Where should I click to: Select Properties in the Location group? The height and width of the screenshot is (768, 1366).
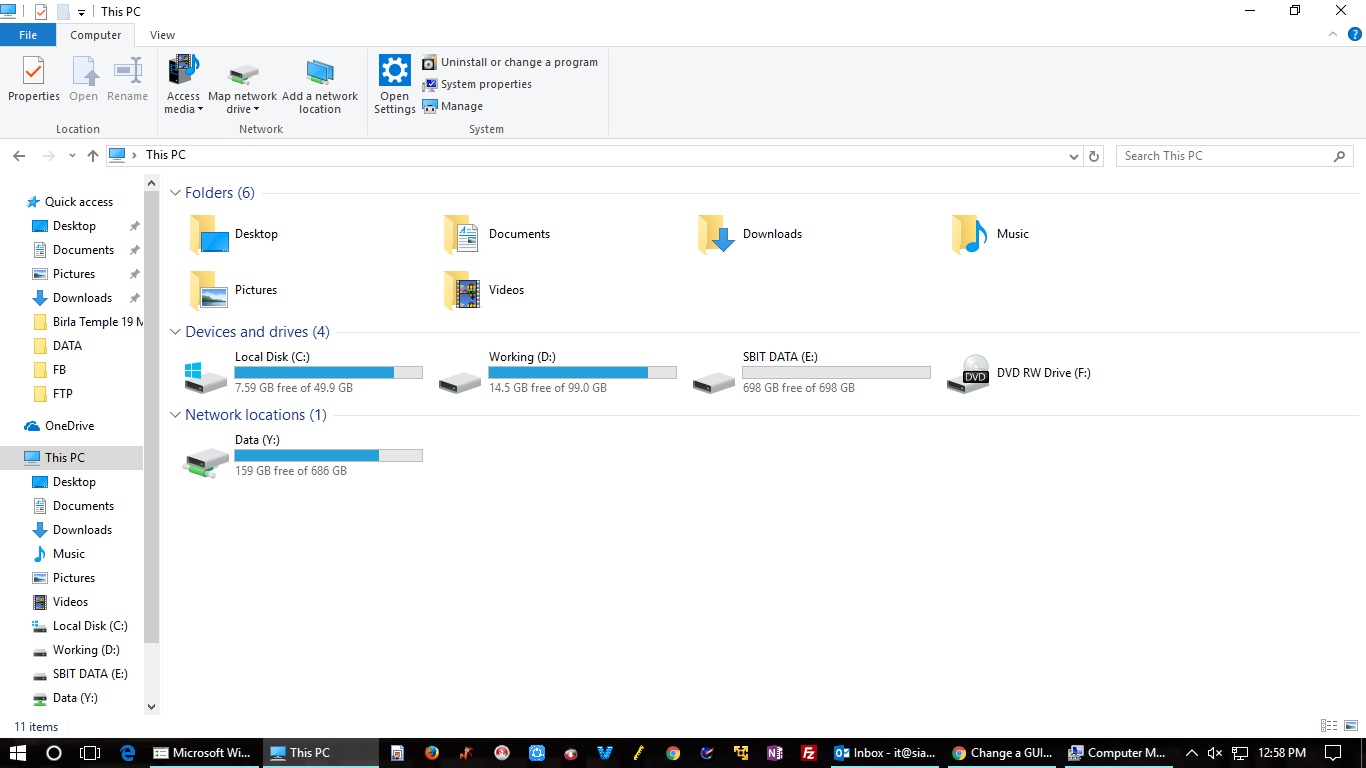[x=33, y=80]
